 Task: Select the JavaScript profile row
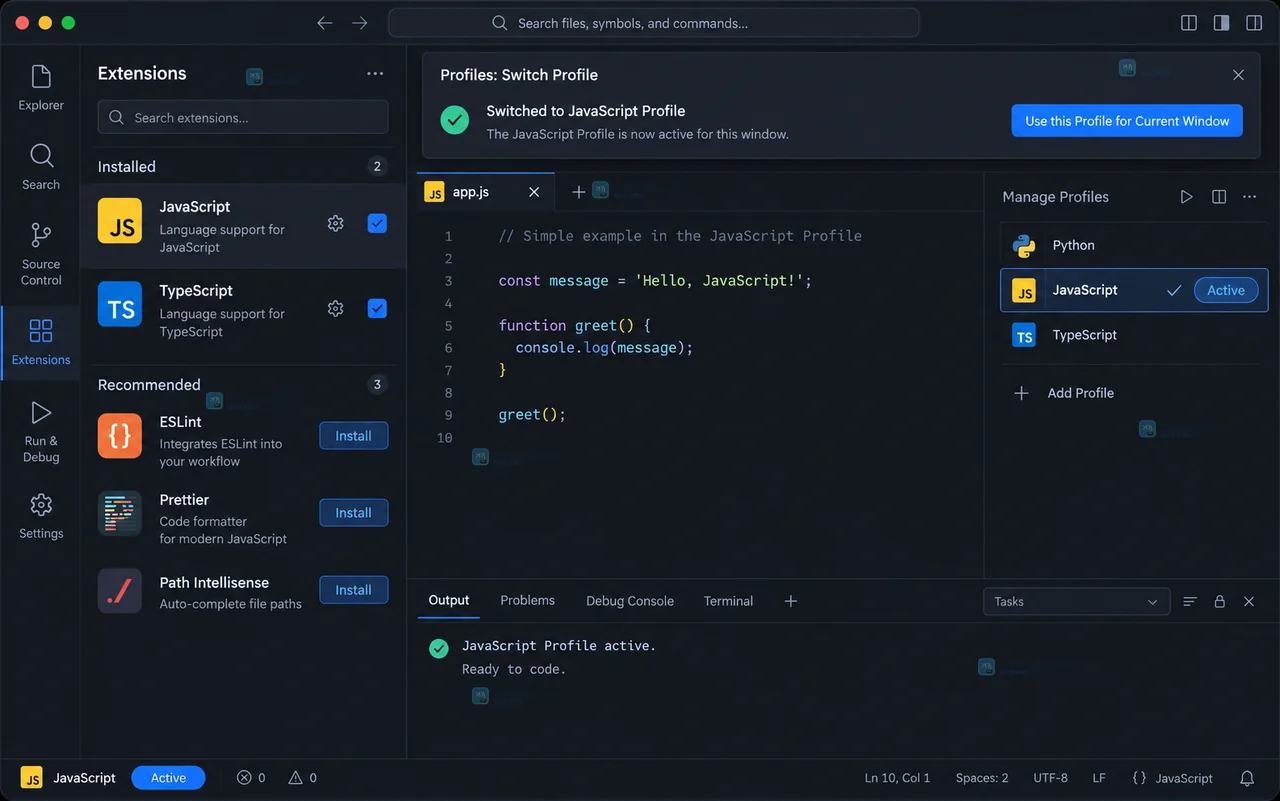pyautogui.click(x=1134, y=290)
